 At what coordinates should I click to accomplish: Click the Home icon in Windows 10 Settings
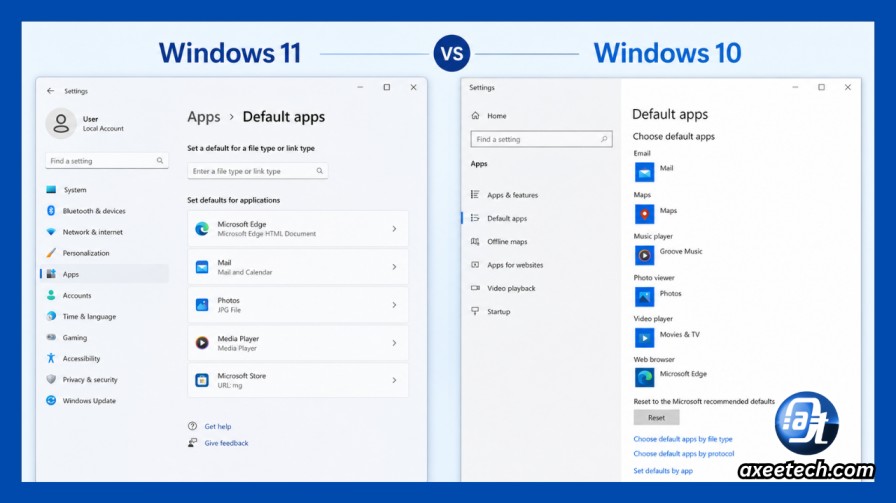click(x=475, y=115)
